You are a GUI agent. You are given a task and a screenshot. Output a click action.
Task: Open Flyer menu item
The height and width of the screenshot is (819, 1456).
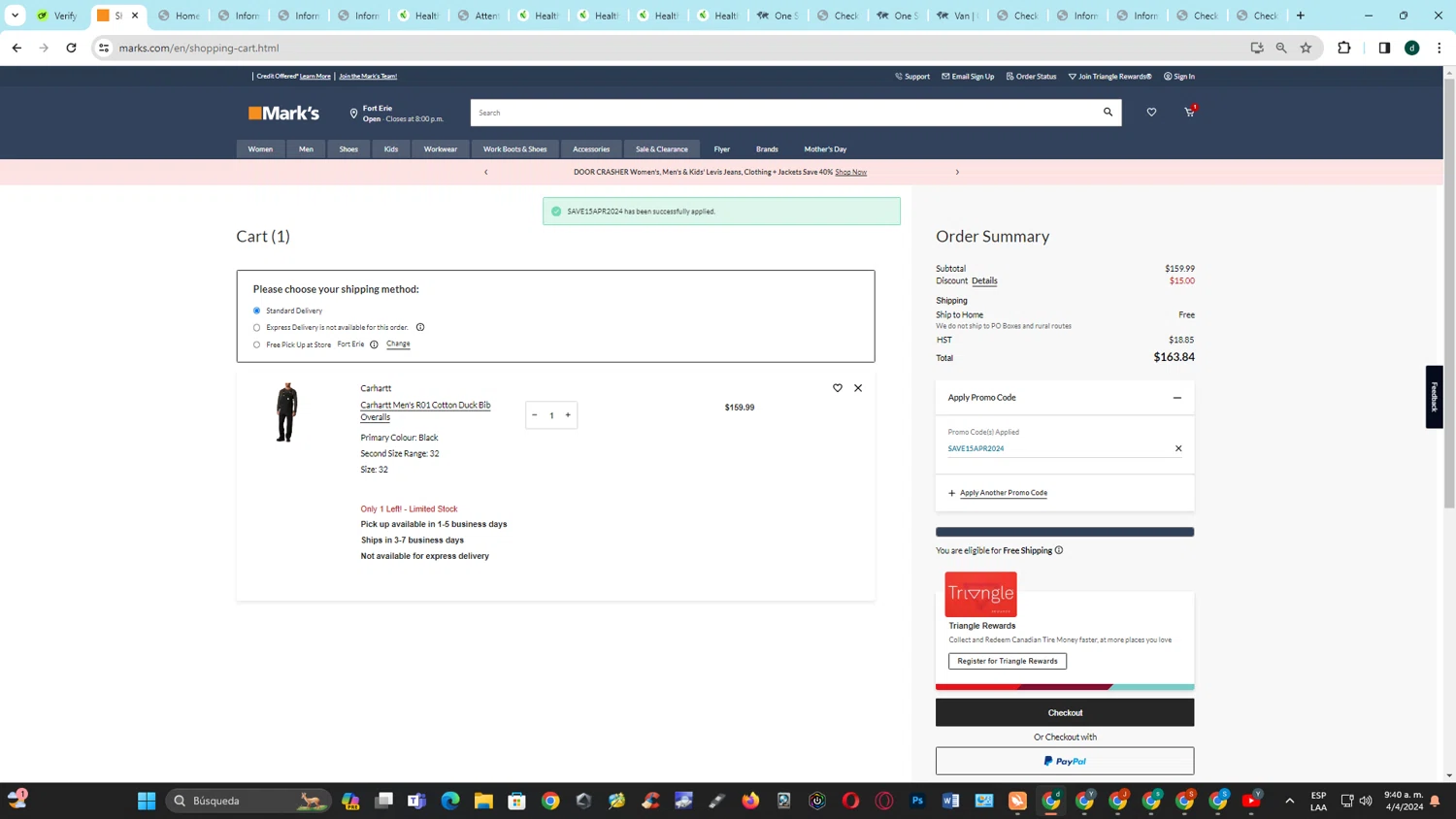pyautogui.click(x=722, y=149)
